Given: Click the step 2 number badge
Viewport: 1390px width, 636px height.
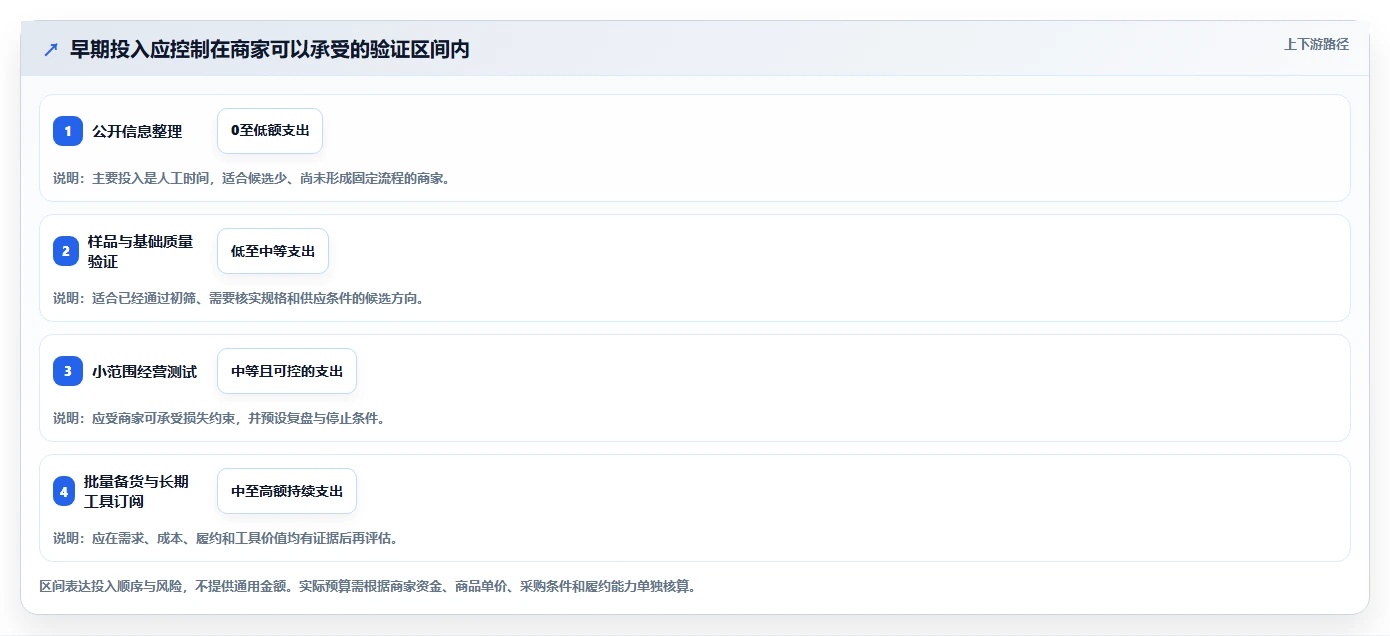Looking at the screenshot, I should pos(66,251).
